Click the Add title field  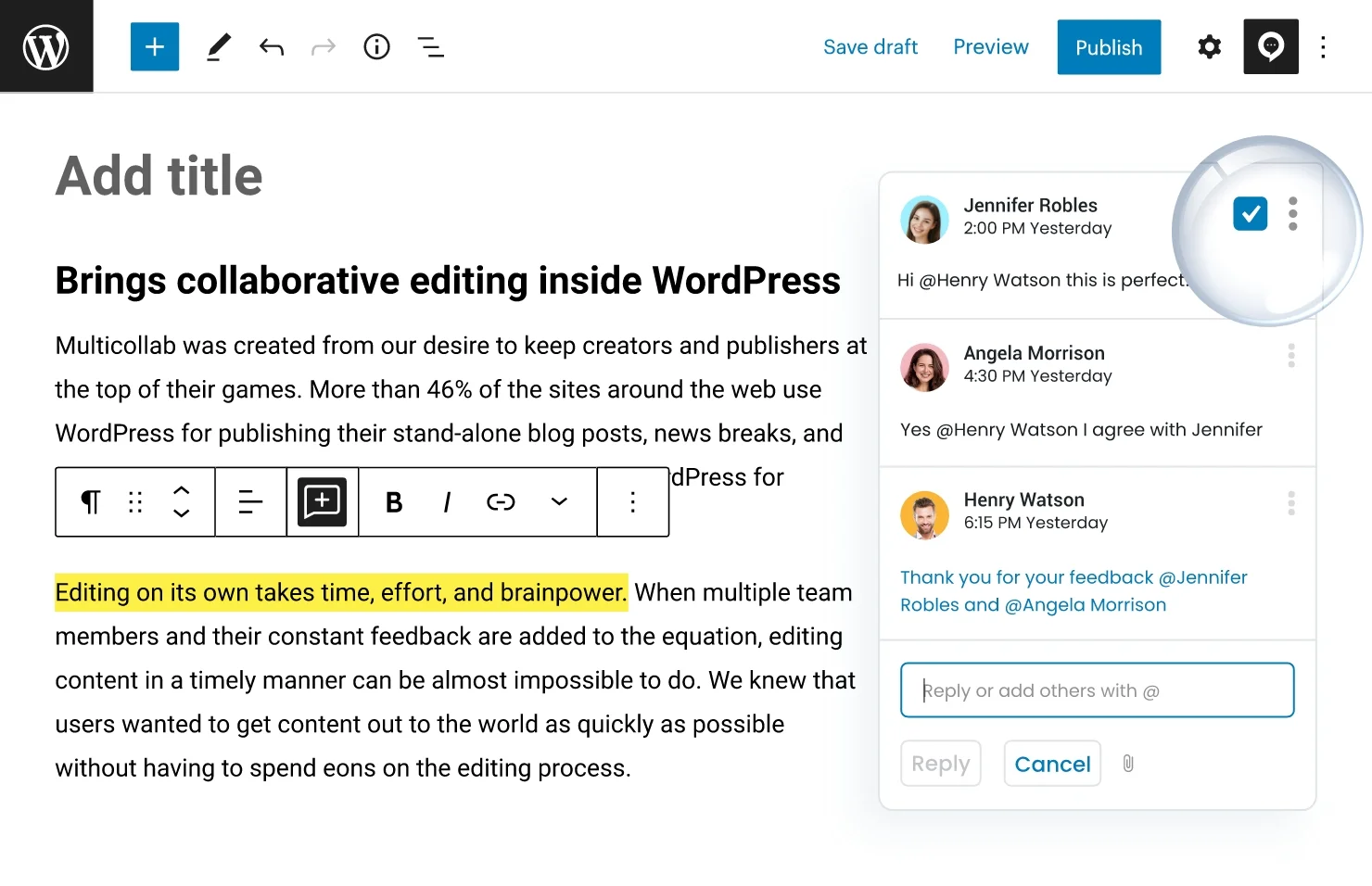coord(159,176)
